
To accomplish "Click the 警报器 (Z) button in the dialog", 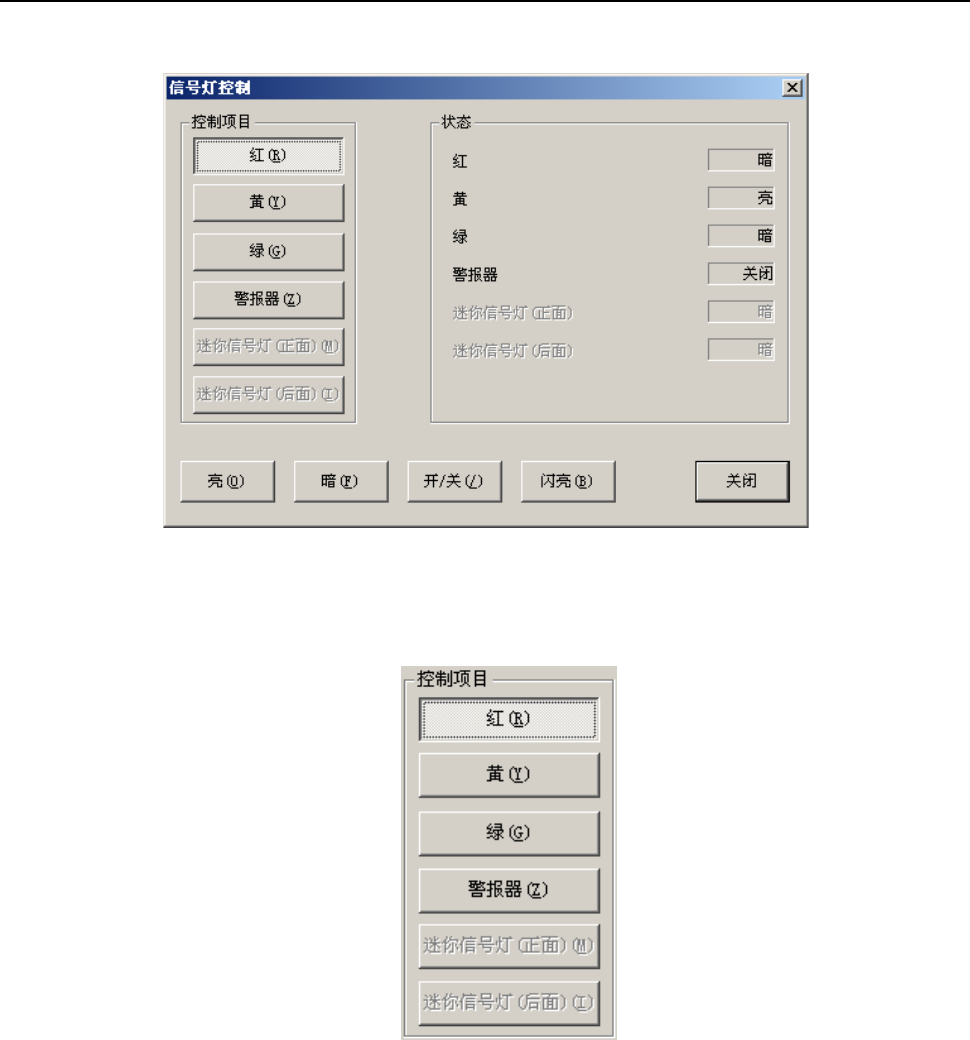I will click(268, 299).
